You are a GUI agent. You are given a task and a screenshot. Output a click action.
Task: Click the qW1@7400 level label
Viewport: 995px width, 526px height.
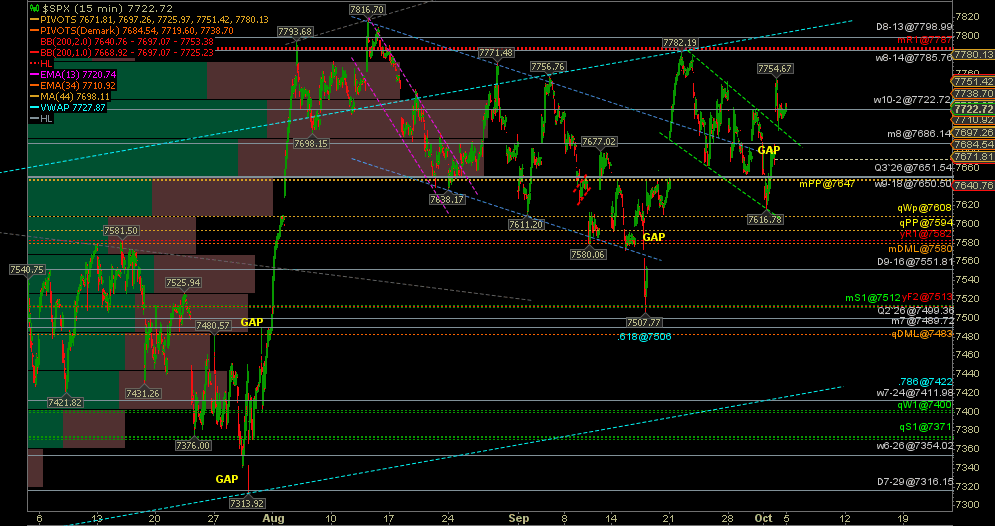[925, 404]
